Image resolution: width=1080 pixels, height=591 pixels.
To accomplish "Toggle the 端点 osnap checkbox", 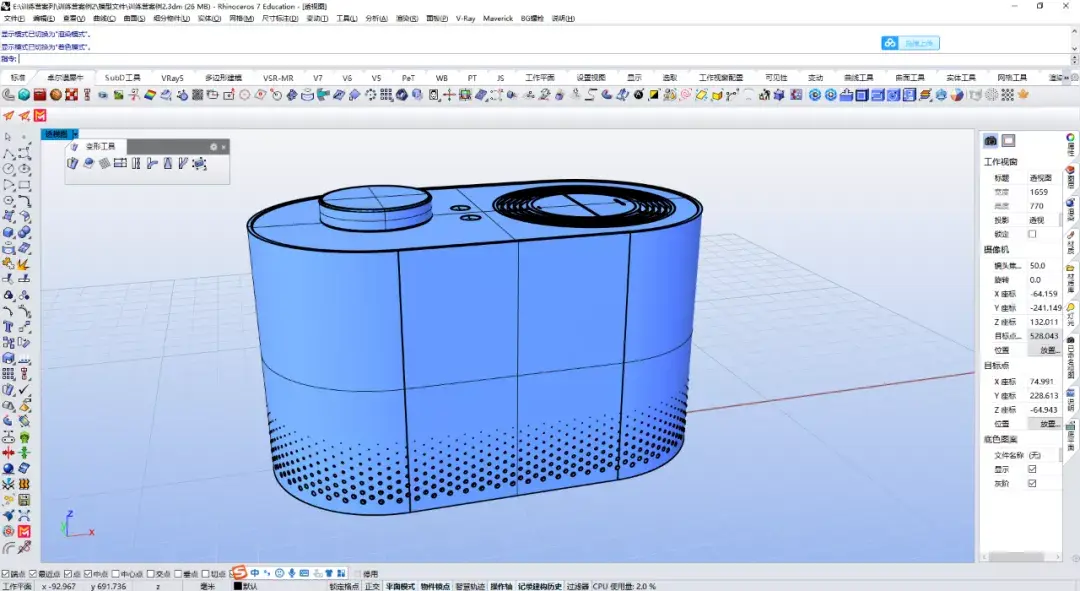I will pos(6,574).
